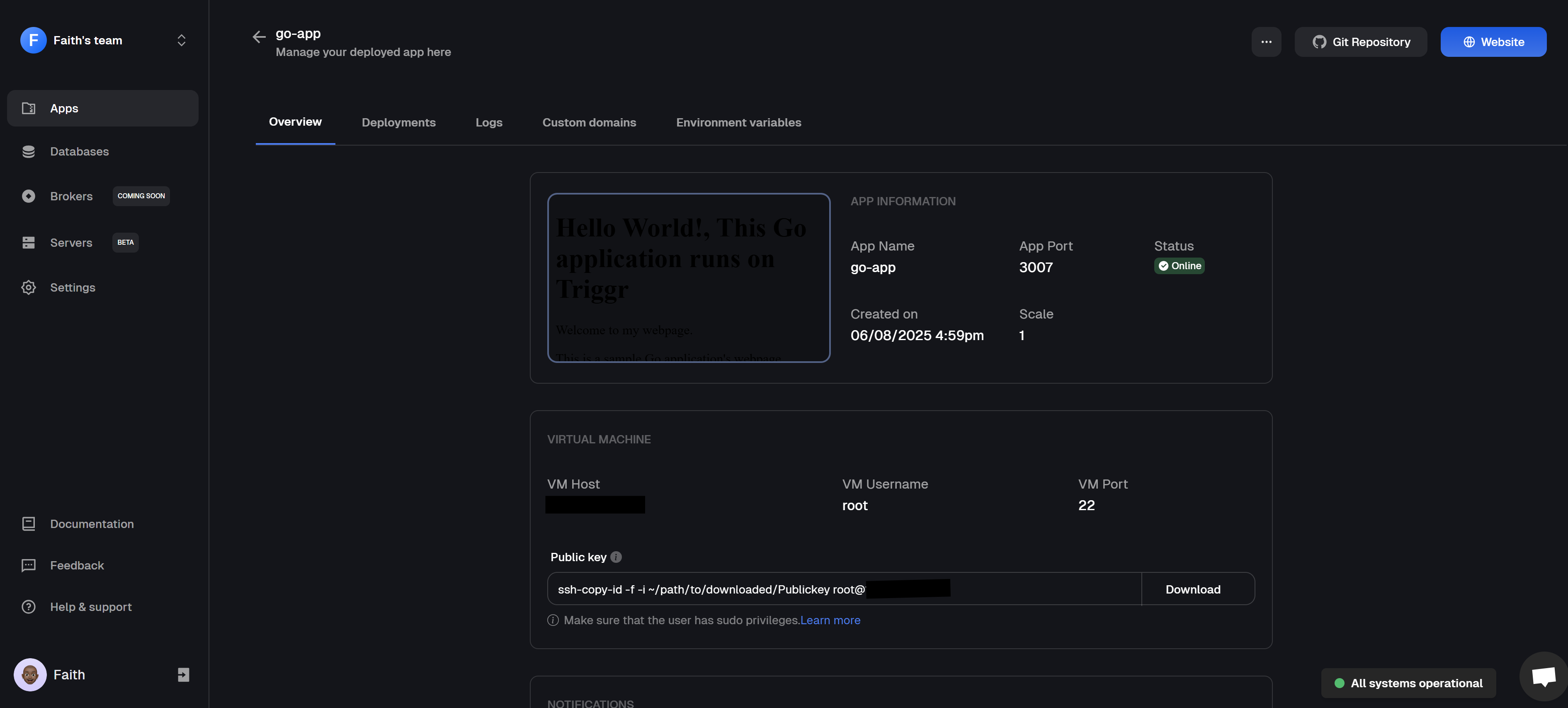Download the public key
The image size is (1568, 708).
(1192, 589)
